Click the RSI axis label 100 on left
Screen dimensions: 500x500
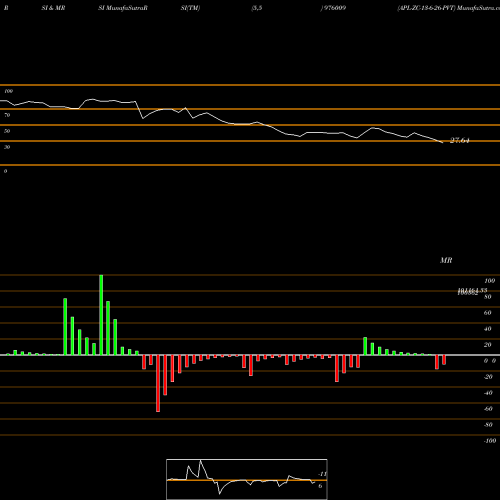pos(8,91)
